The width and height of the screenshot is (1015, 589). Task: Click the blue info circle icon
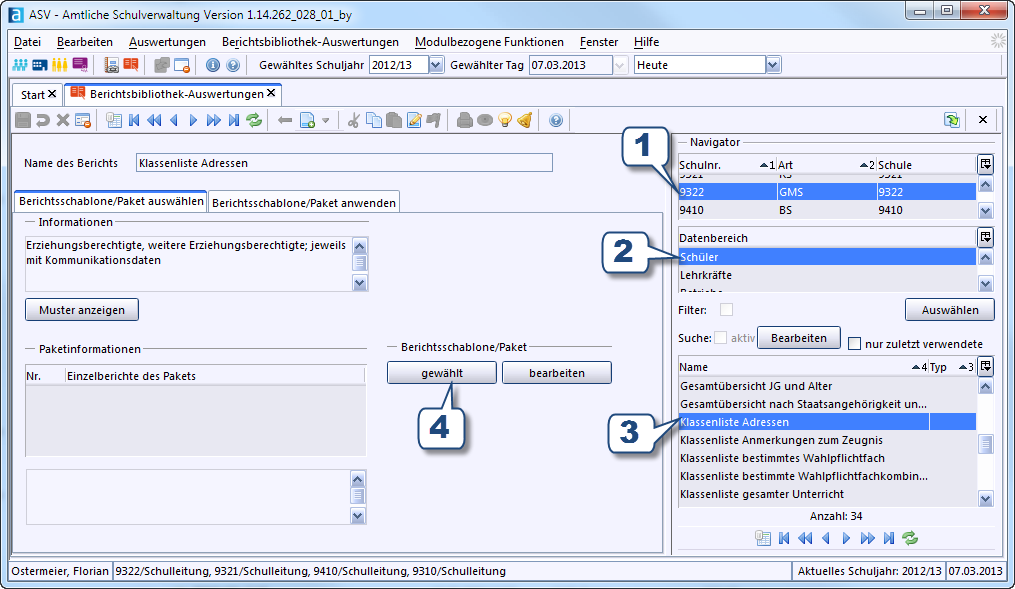pos(212,65)
